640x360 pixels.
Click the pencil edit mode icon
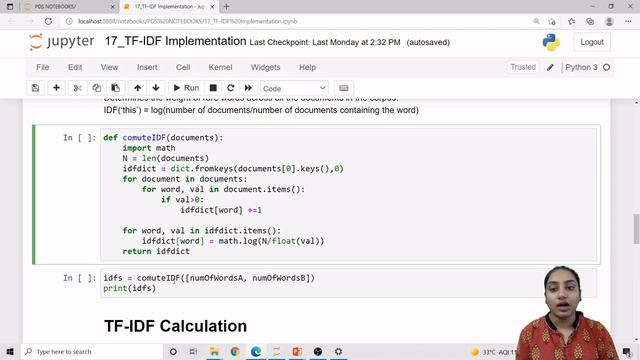[x=550, y=67]
